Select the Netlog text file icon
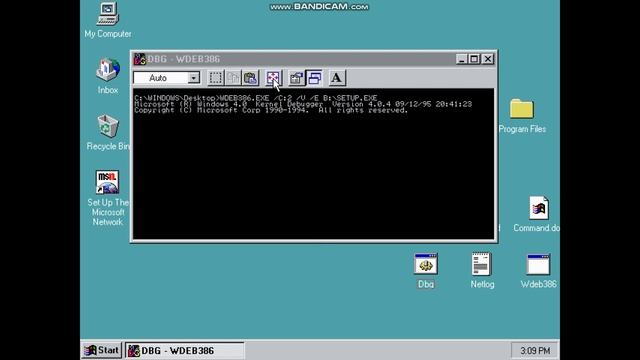The height and width of the screenshot is (360, 640). click(x=482, y=271)
